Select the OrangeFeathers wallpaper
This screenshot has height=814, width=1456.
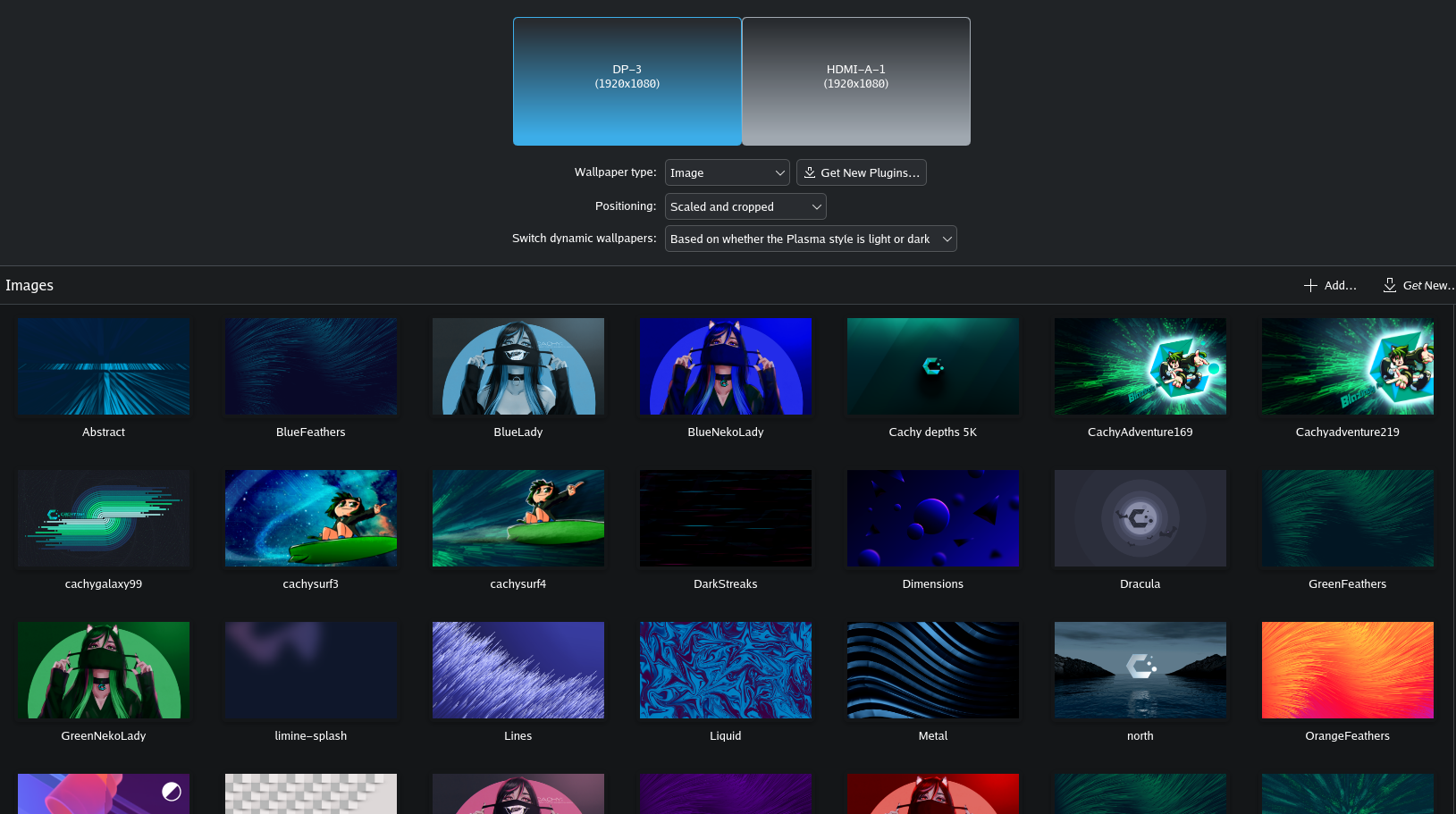pyautogui.click(x=1348, y=670)
